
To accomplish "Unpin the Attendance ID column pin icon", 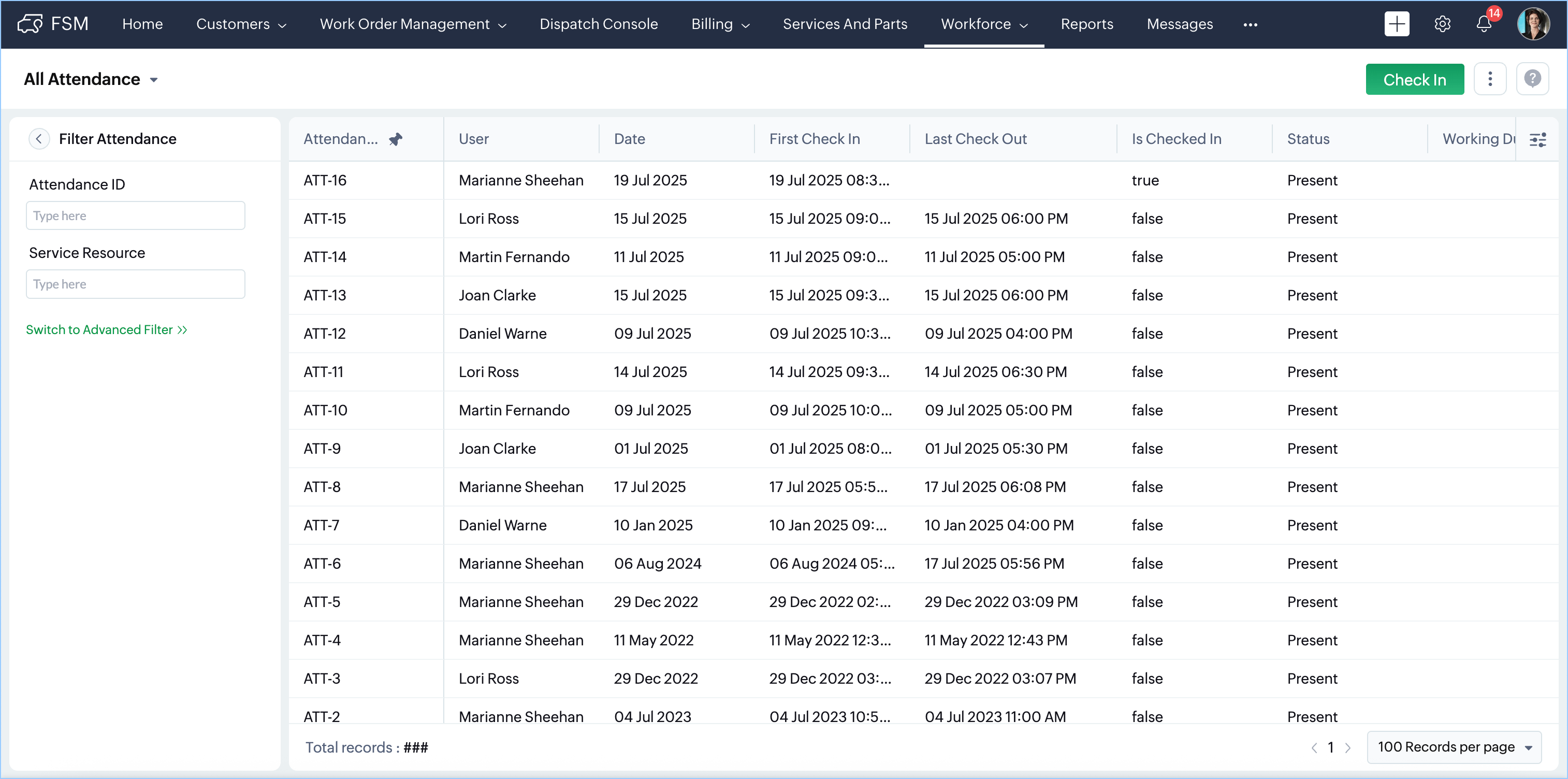I will pyautogui.click(x=396, y=139).
